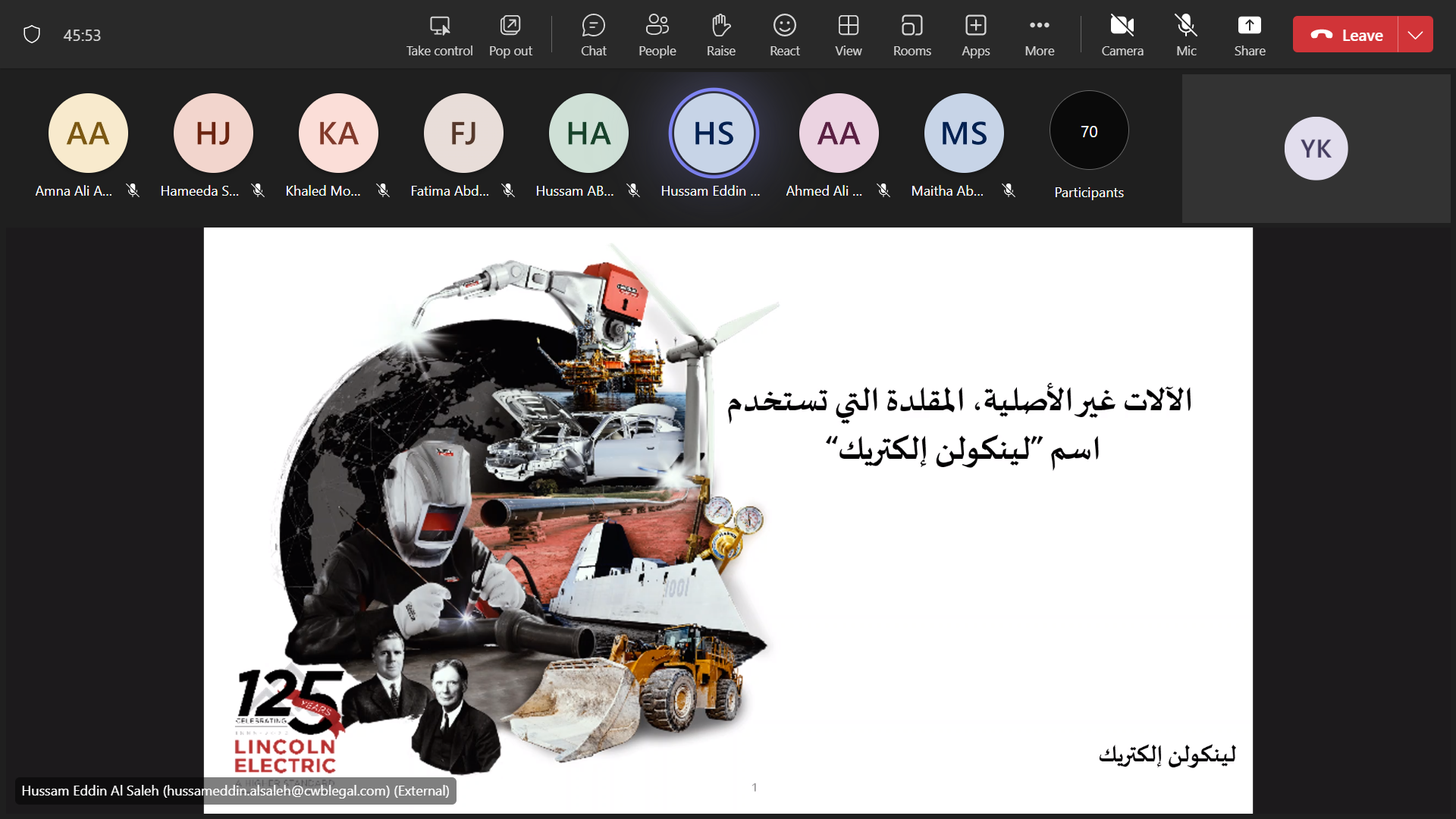The width and height of the screenshot is (1456, 819).
Task: Select Hussam Eddin HS avatar
Action: [714, 133]
